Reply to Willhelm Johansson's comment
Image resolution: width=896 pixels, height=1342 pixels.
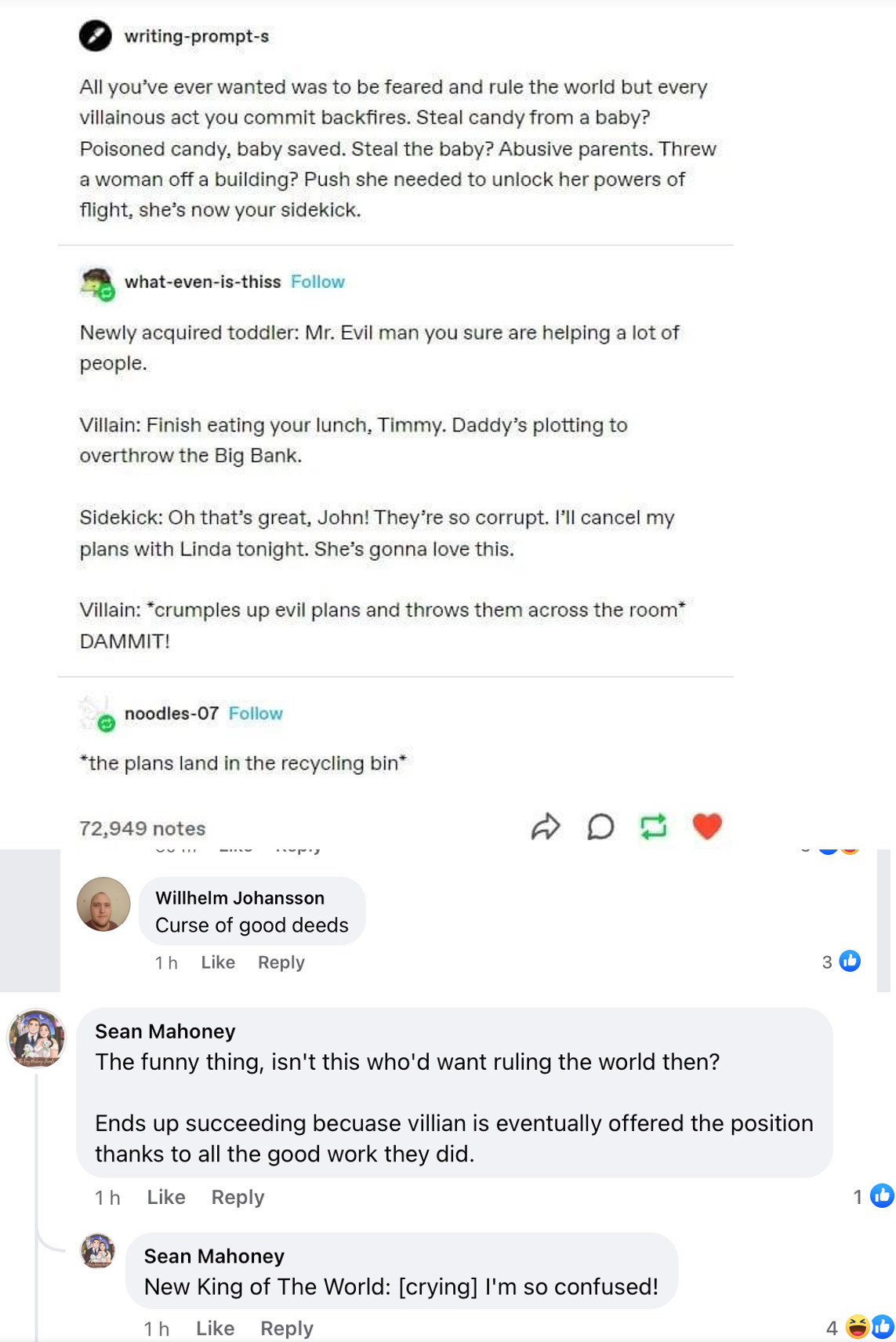281,962
